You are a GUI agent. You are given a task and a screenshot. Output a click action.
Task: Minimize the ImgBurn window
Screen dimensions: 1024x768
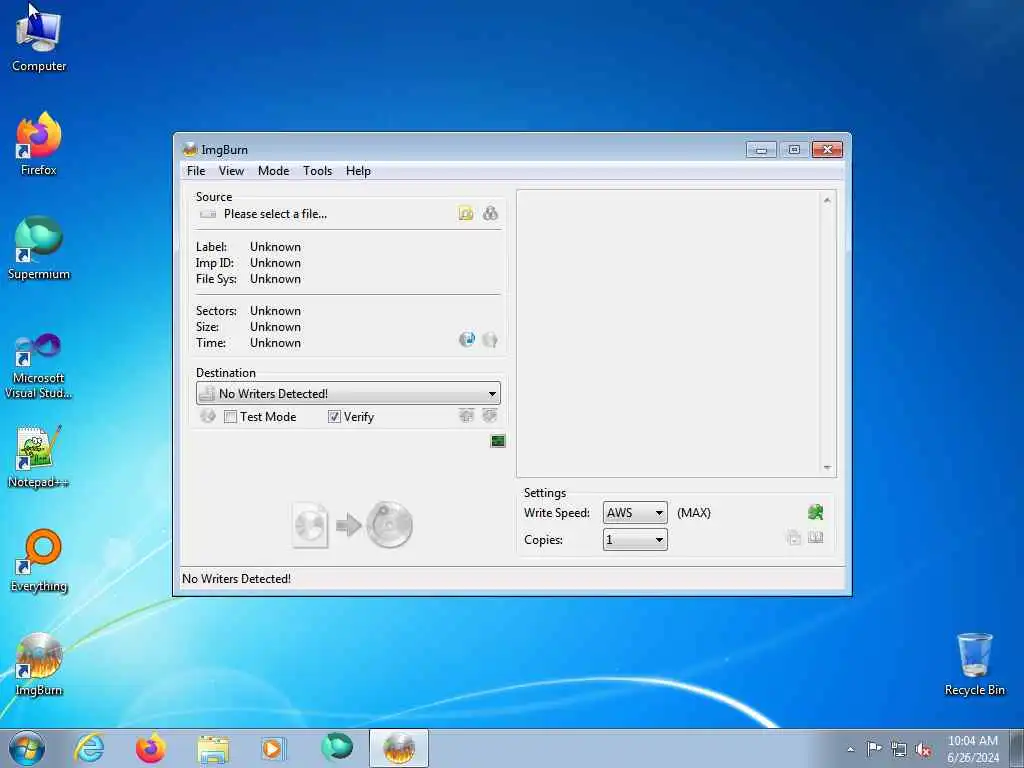[761, 150]
